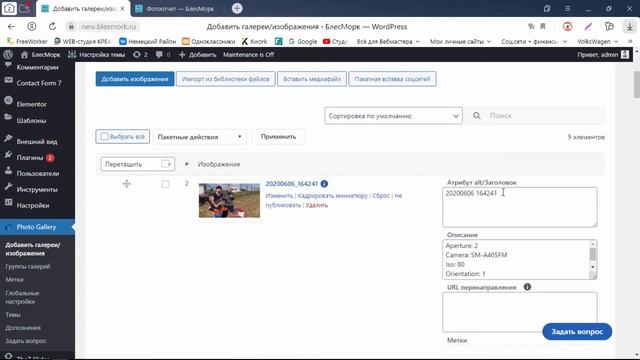Screen dimensions: 640x360
Task: Toggle the Перетащить drag switch
Action: 167,164
